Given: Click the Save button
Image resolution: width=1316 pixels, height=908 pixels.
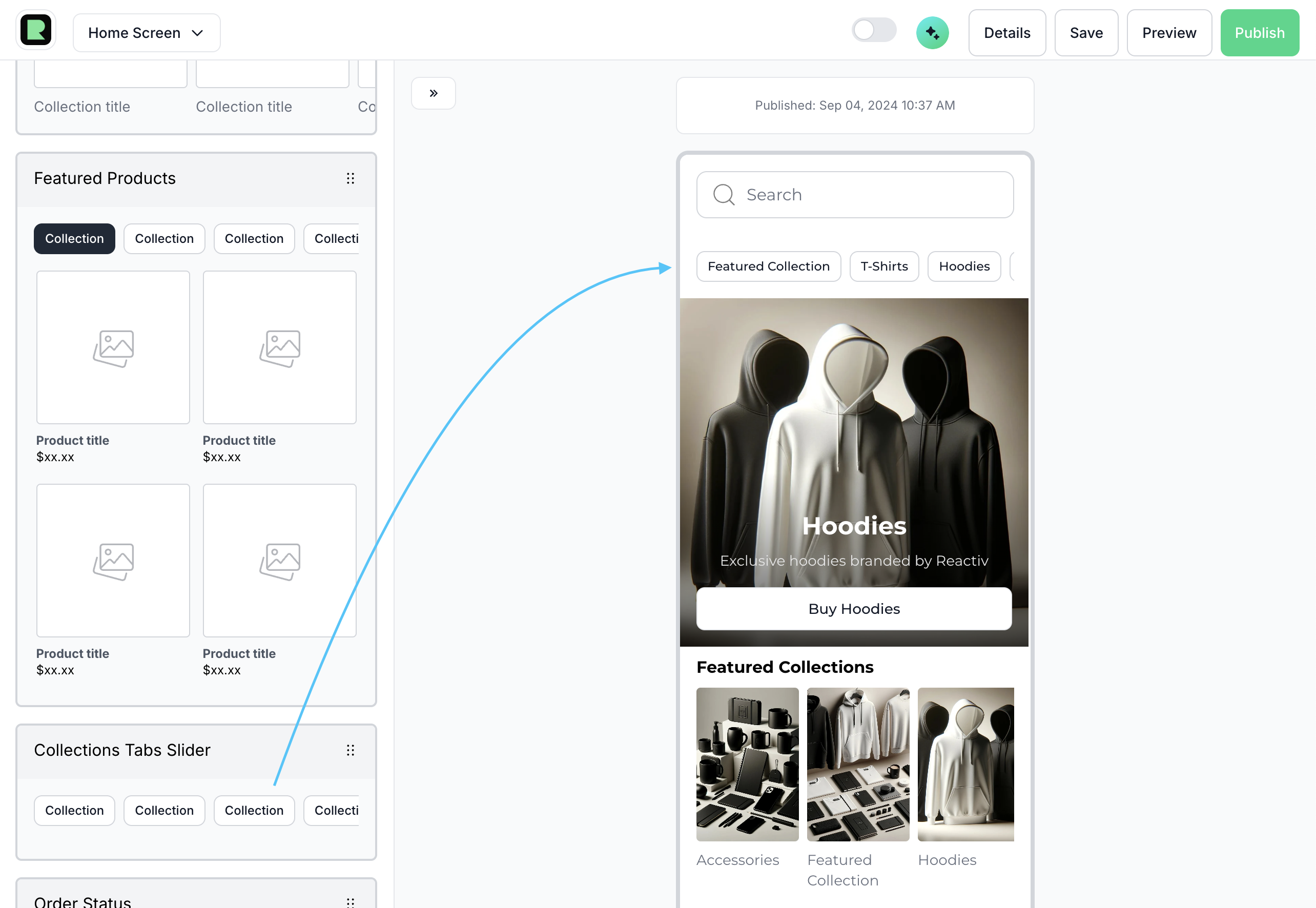Looking at the screenshot, I should click(1085, 33).
